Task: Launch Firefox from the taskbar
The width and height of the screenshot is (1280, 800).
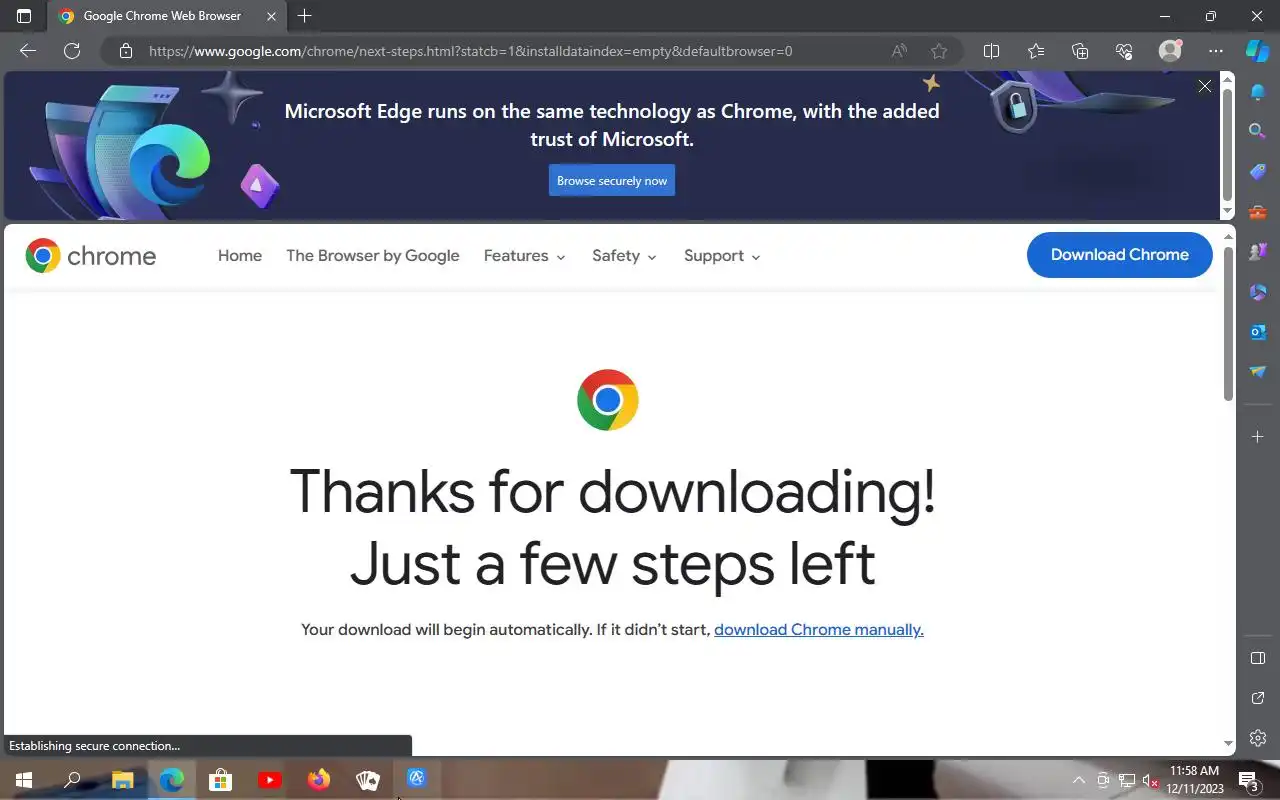Action: click(x=318, y=780)
